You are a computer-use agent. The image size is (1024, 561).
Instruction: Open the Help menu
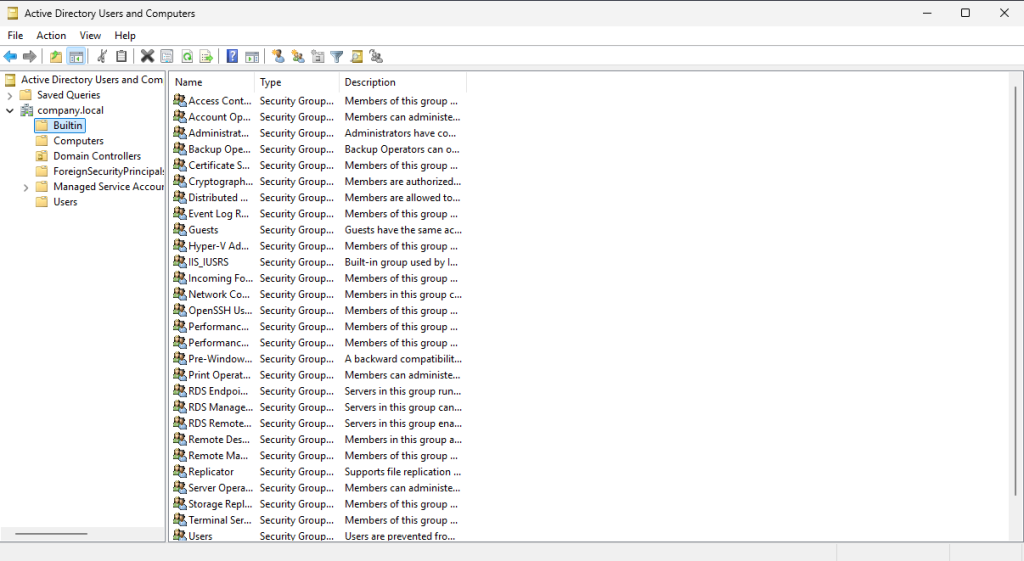click(125, 35)
